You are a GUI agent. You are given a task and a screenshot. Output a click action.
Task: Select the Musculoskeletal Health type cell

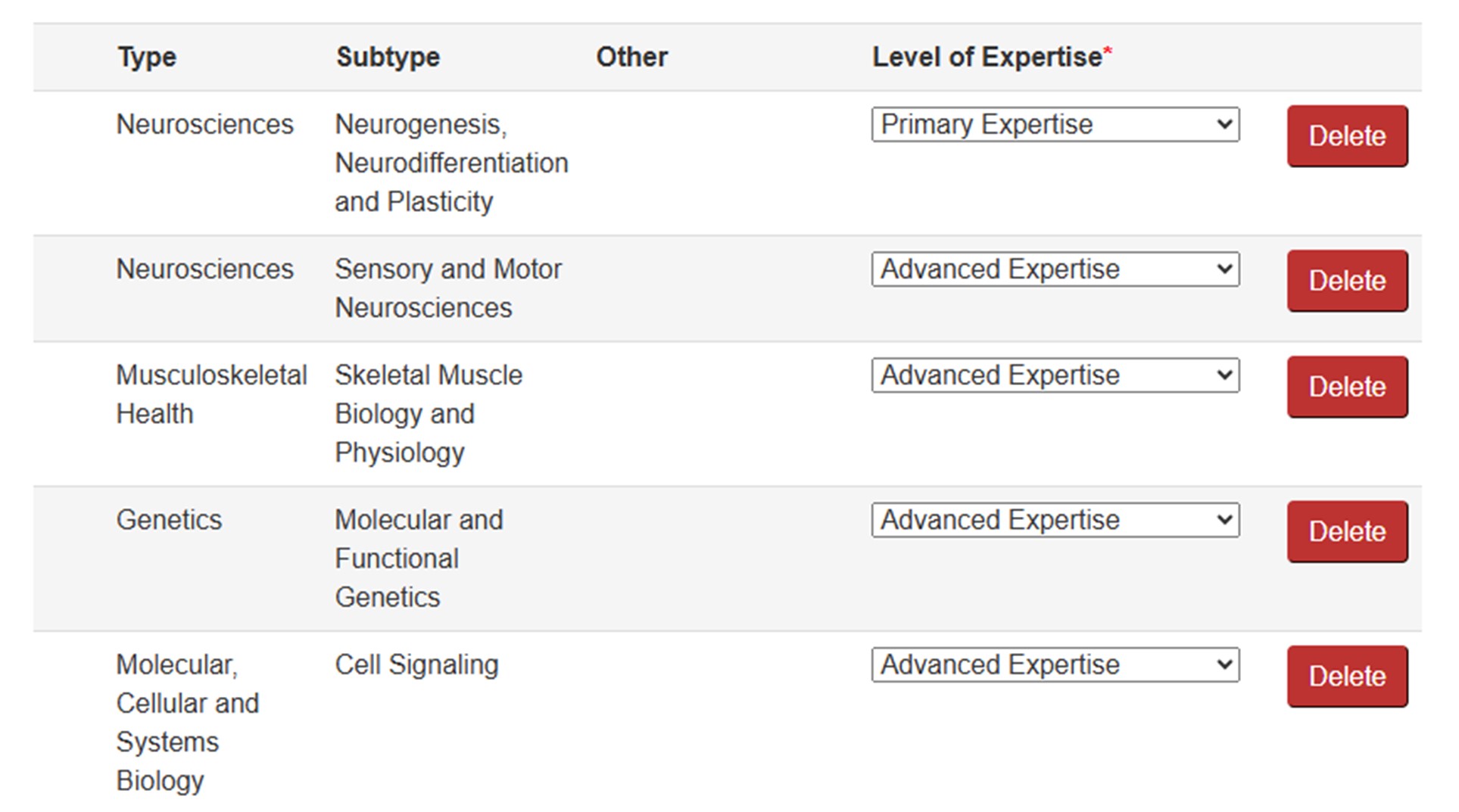coord(211,394)
